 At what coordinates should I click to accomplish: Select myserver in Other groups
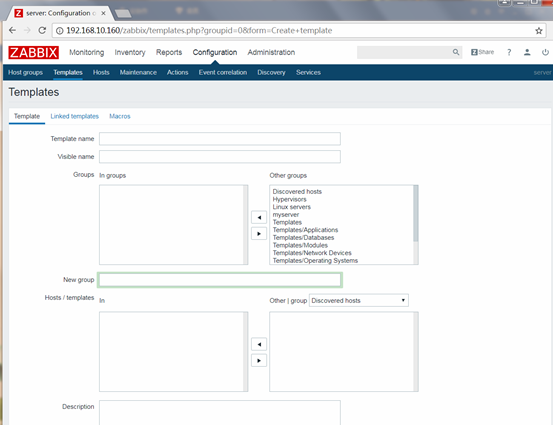coord(286,215)
